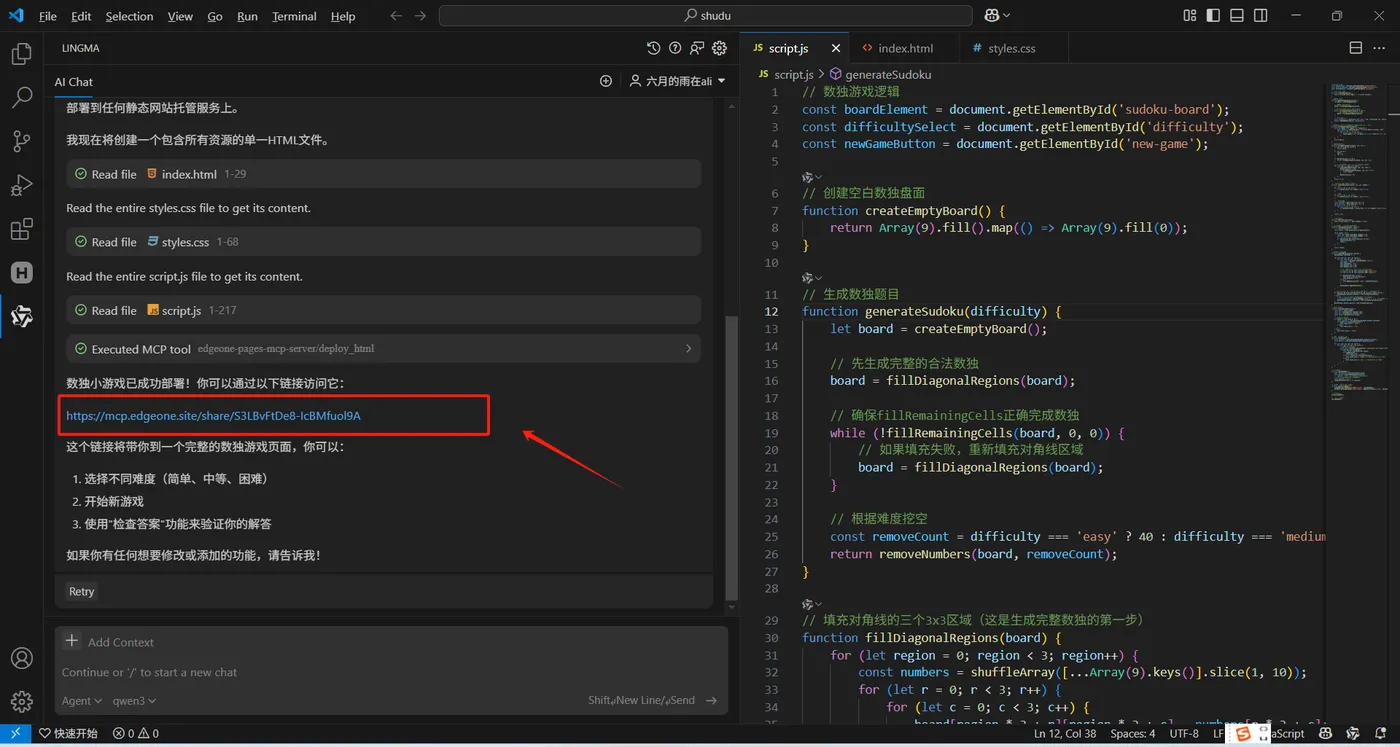Open the Agent mode dropdown

(82, 701)
